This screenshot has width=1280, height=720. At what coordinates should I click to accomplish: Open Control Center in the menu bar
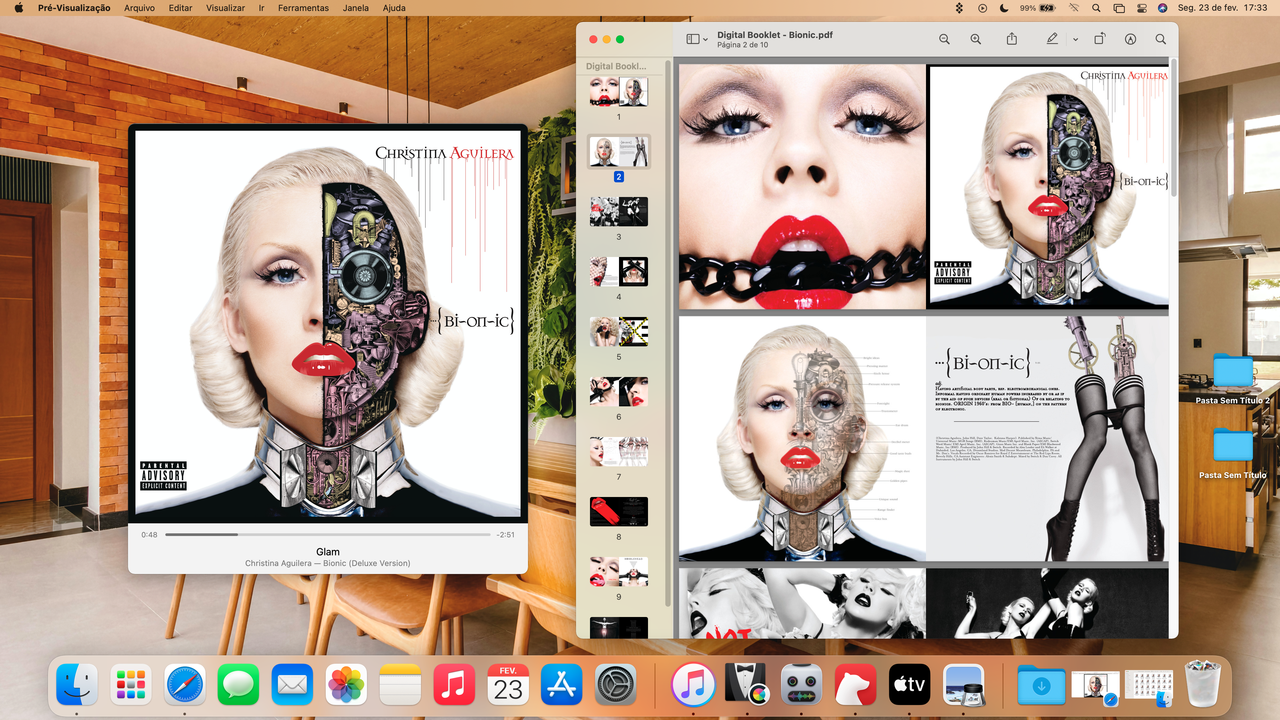click(1143, 7)
